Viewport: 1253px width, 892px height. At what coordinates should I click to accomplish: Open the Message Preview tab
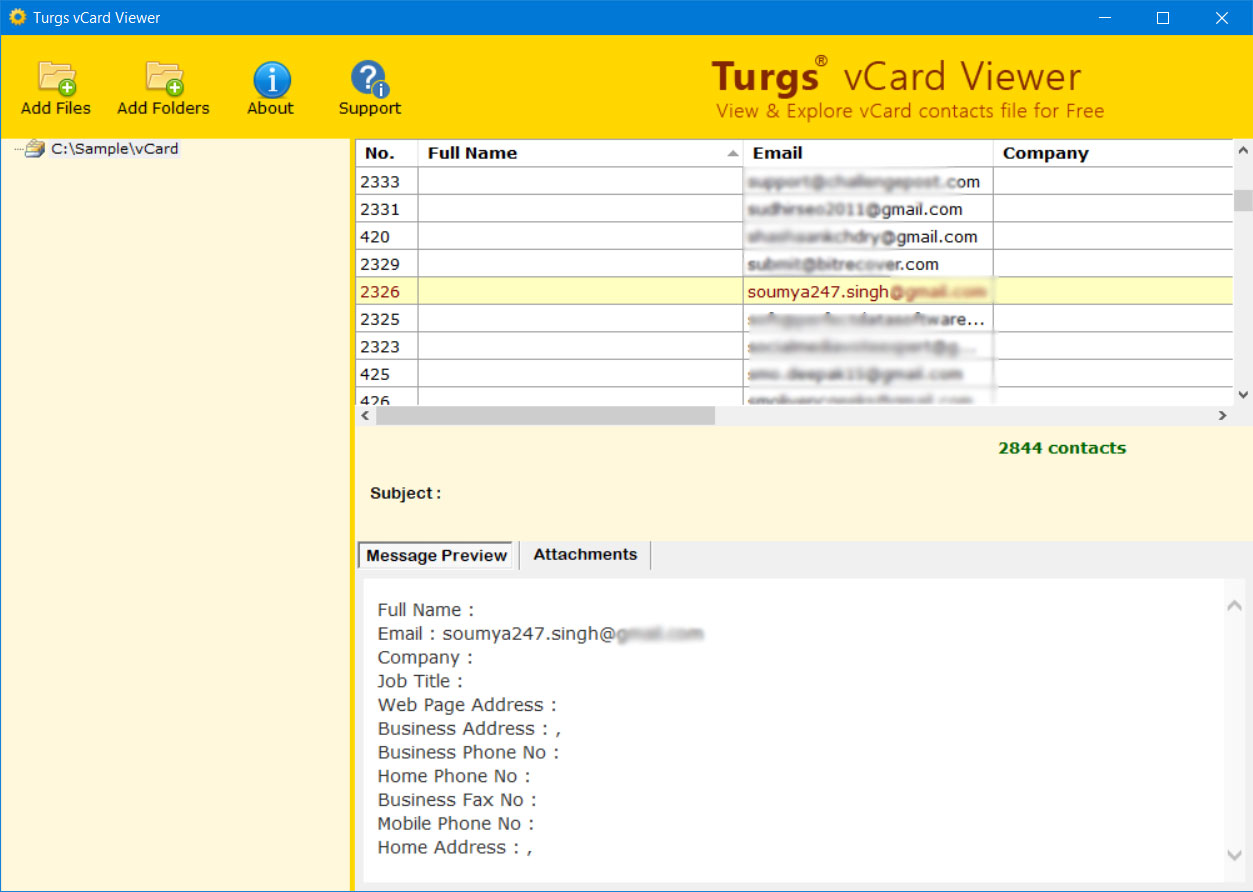coord(436,556)
